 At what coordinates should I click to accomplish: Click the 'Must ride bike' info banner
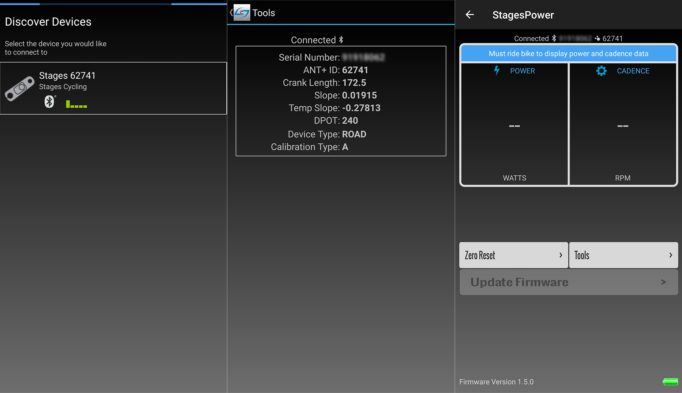pyautogui.click(x=568, y=53)
